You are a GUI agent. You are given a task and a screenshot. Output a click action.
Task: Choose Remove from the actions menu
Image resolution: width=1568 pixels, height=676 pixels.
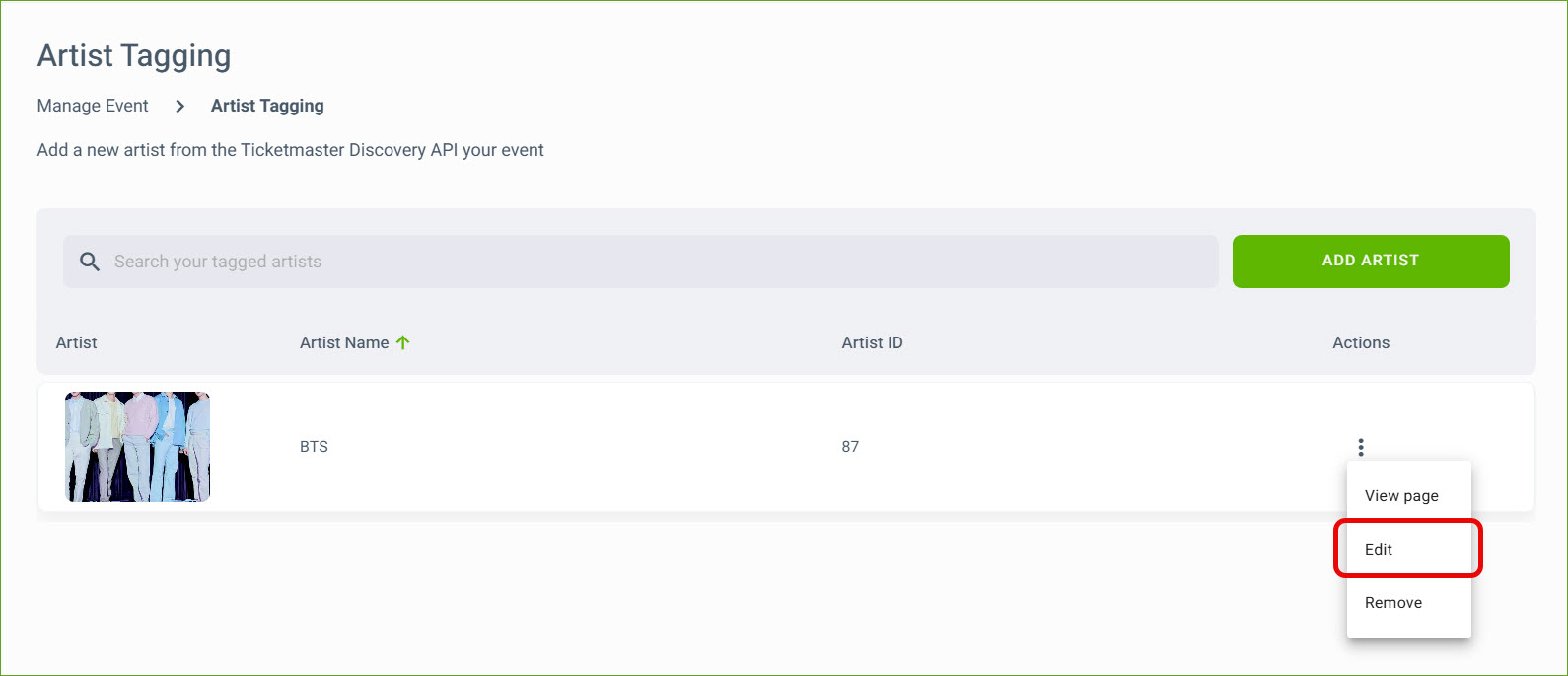[1392, 603]
